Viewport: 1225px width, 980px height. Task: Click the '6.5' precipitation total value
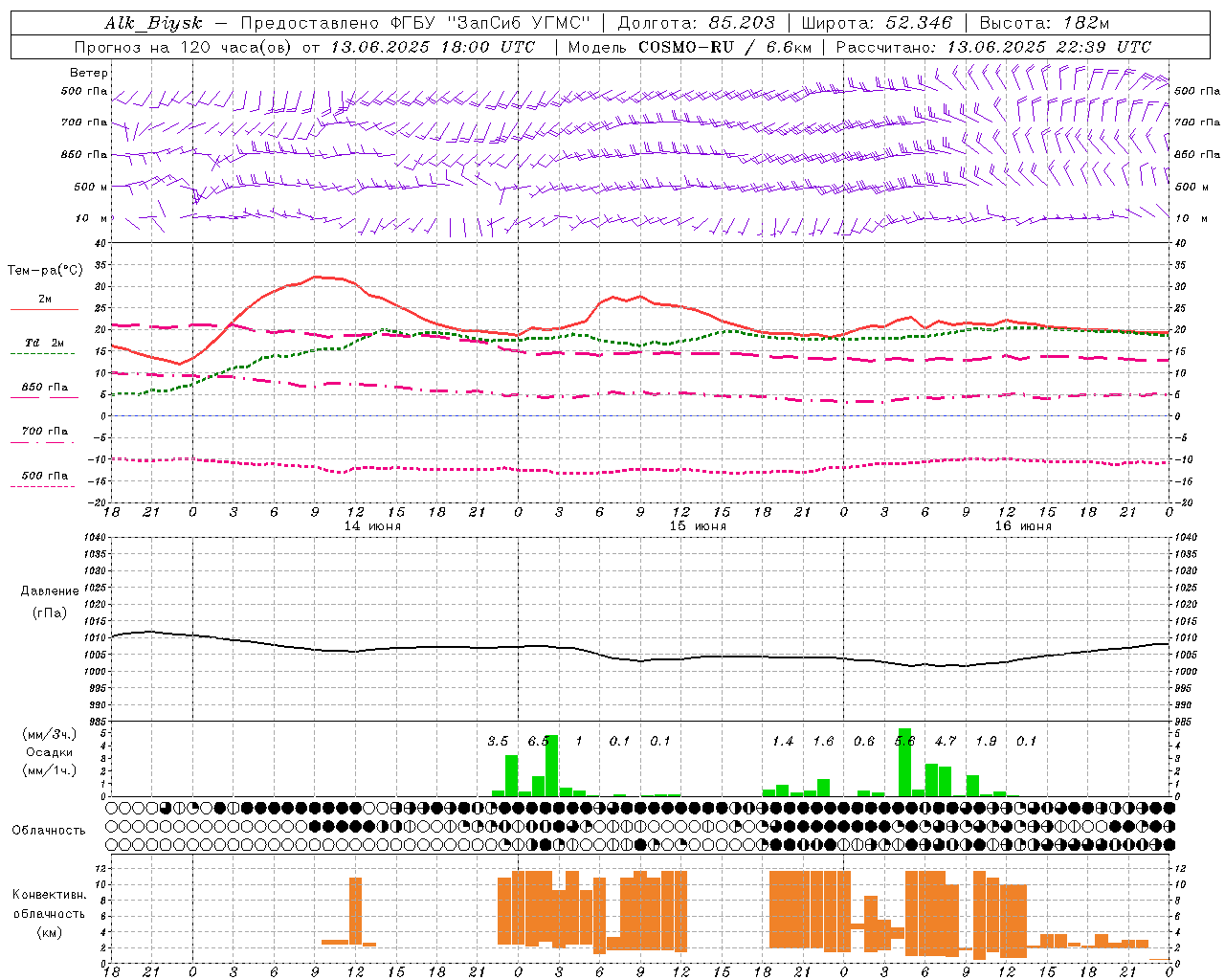pyautogui.click(x=538, y=742)
